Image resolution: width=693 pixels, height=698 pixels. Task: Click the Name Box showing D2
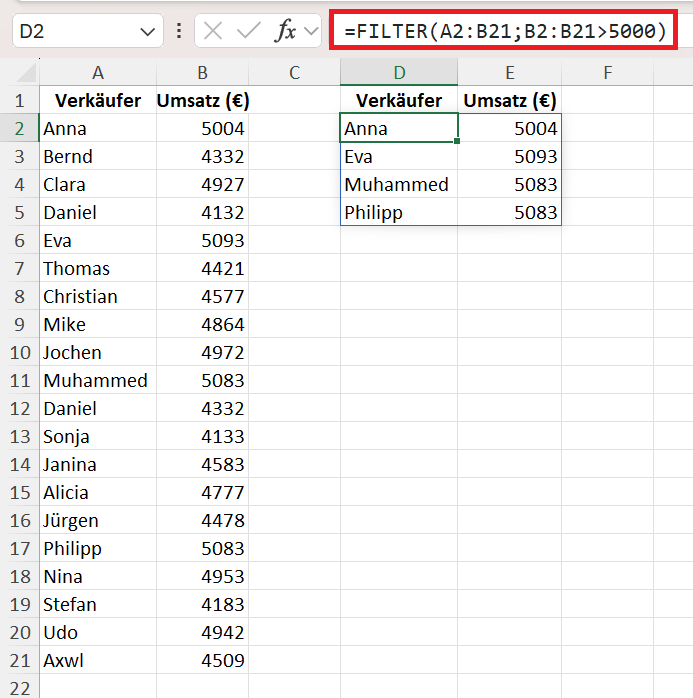coord(88,31)
